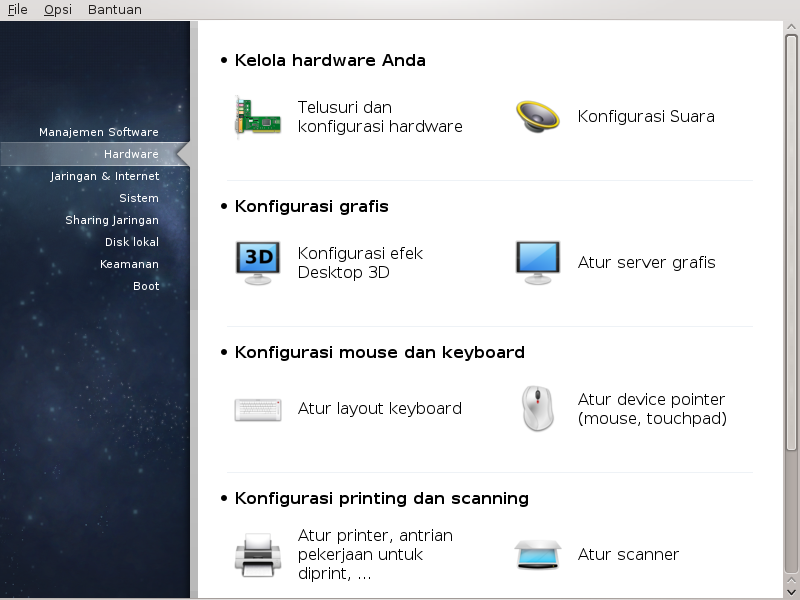Click the vertical scrollbar thumb

(791, 243)
